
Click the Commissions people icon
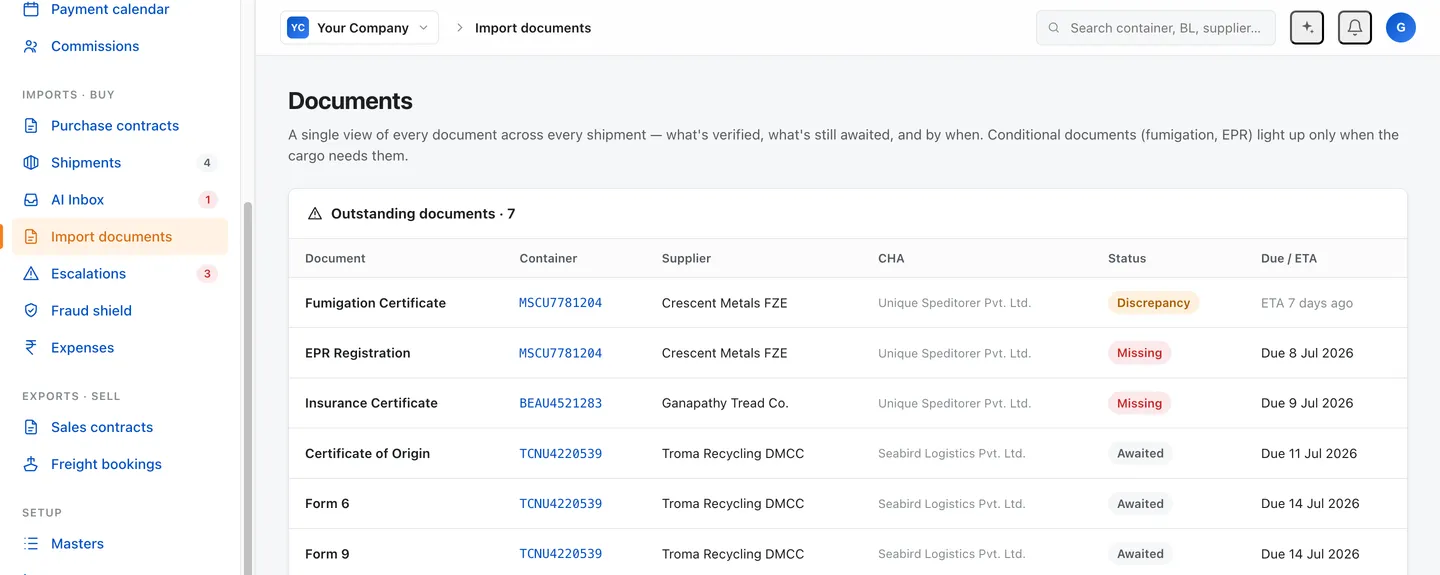point(31,46)
